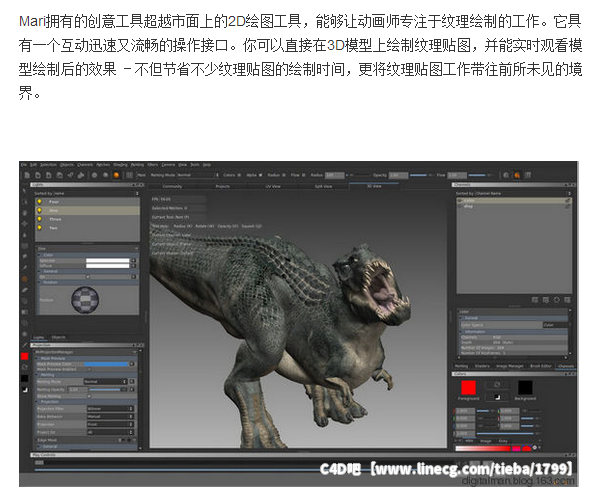Viewport: 606px width, 488px height.
Task: Select light One in the Lights list
Action: pos(87,210)
